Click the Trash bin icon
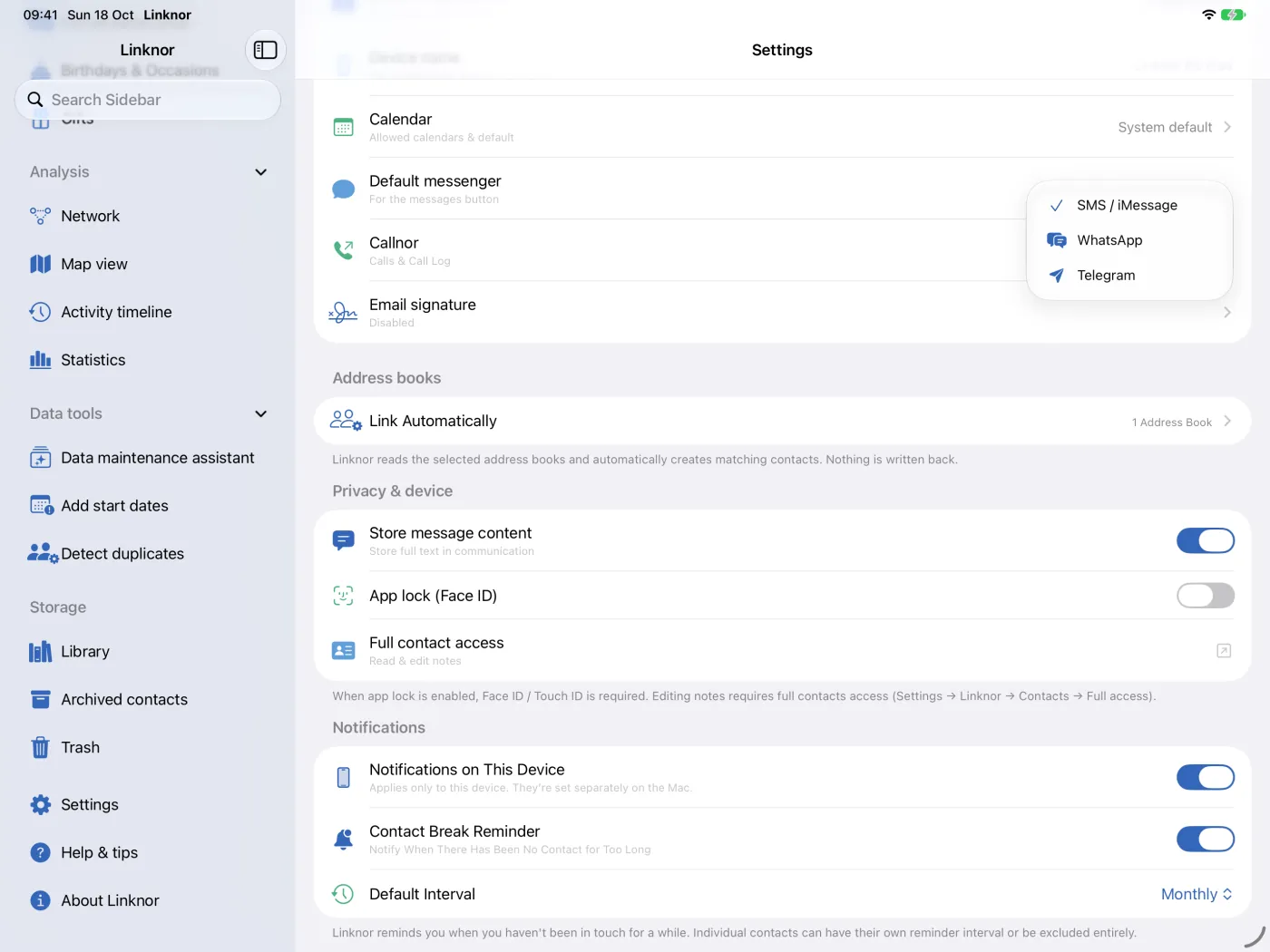 coord(40,747)
